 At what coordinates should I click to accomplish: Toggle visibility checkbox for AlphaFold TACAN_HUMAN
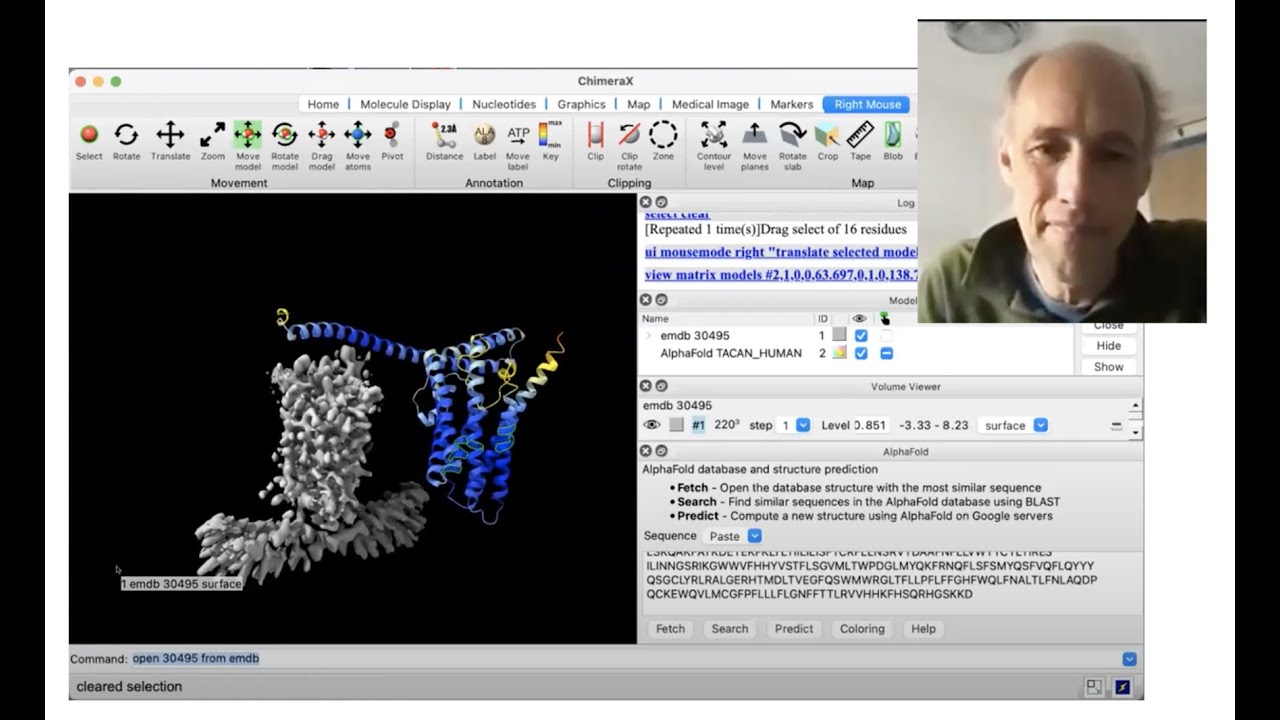(861, 353)
